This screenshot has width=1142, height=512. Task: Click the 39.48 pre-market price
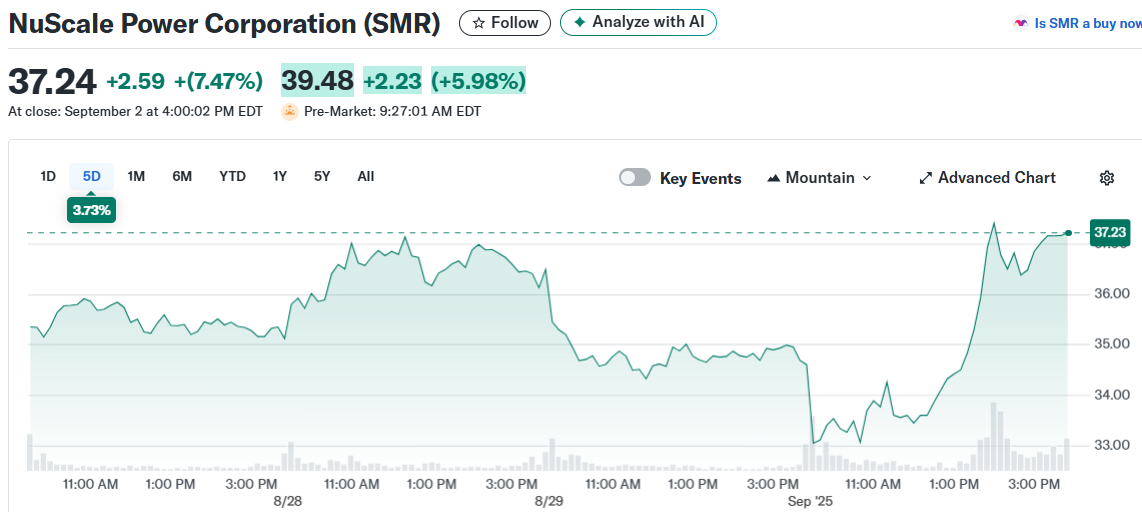pos(318,80)
